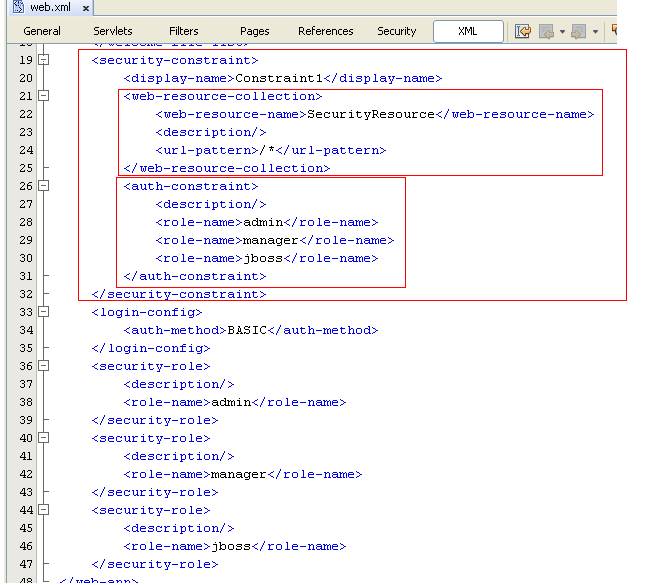This screenshot has width=653, height=585.
Task: Click closing security-role tag on line 47
Action: [155, 564]
